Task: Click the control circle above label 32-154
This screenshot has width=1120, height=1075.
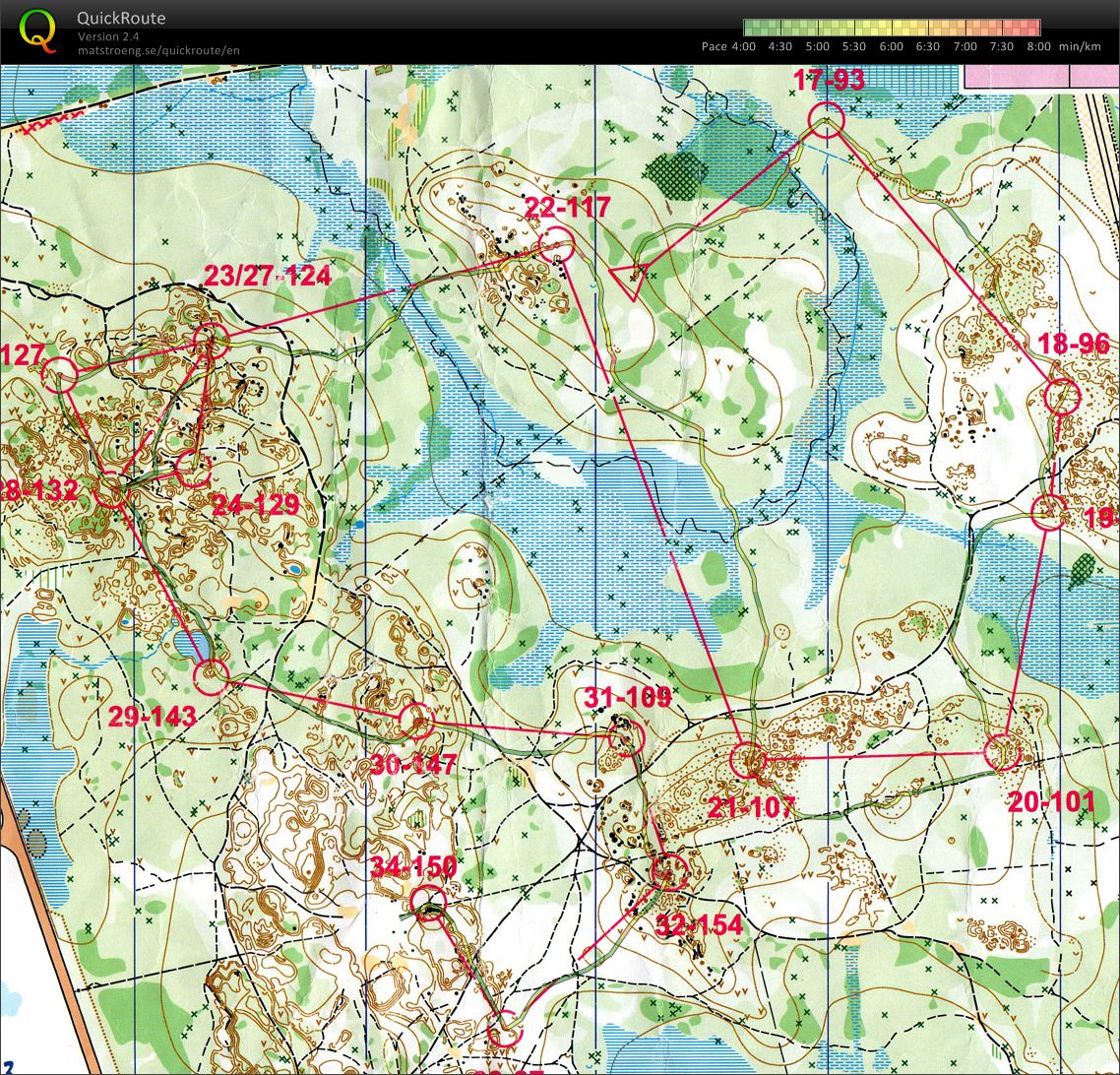Action: pyautogui.click(x=670, y=872)
